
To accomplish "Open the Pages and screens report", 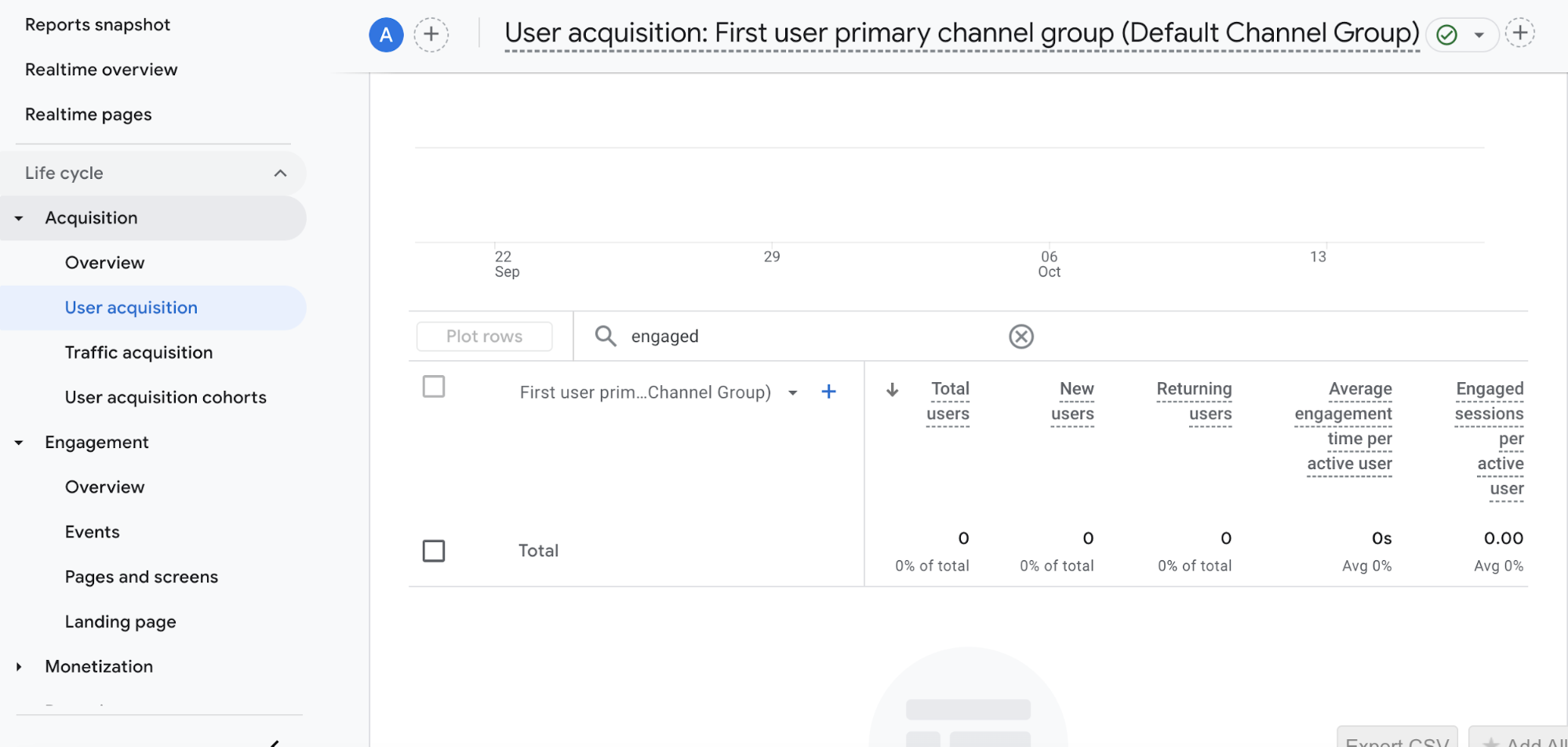I will 141,577.
